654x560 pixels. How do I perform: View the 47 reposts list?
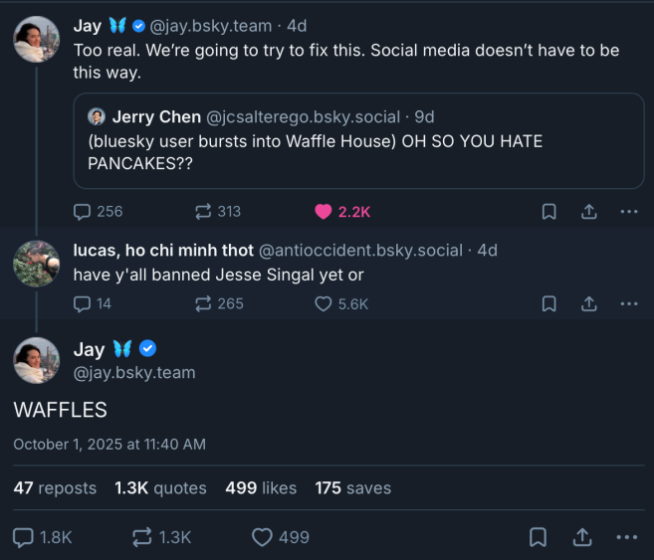pyautogui.click(x=55, y=488)
